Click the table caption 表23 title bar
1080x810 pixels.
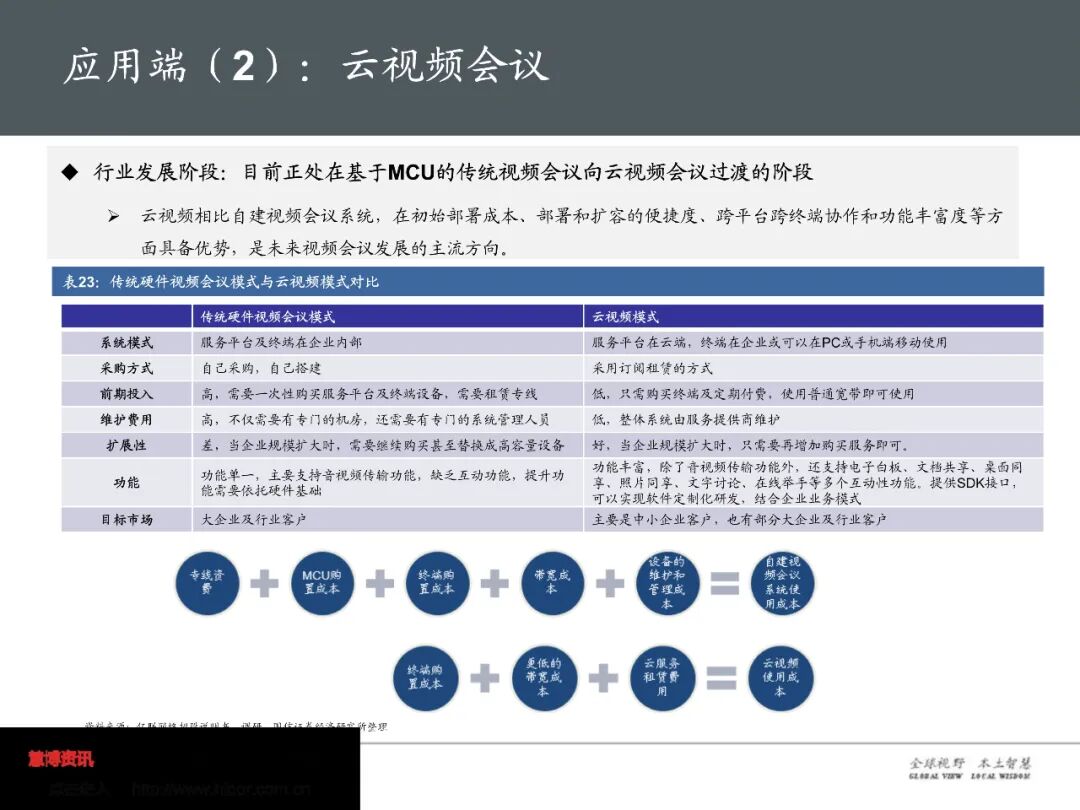pos(548,282)
